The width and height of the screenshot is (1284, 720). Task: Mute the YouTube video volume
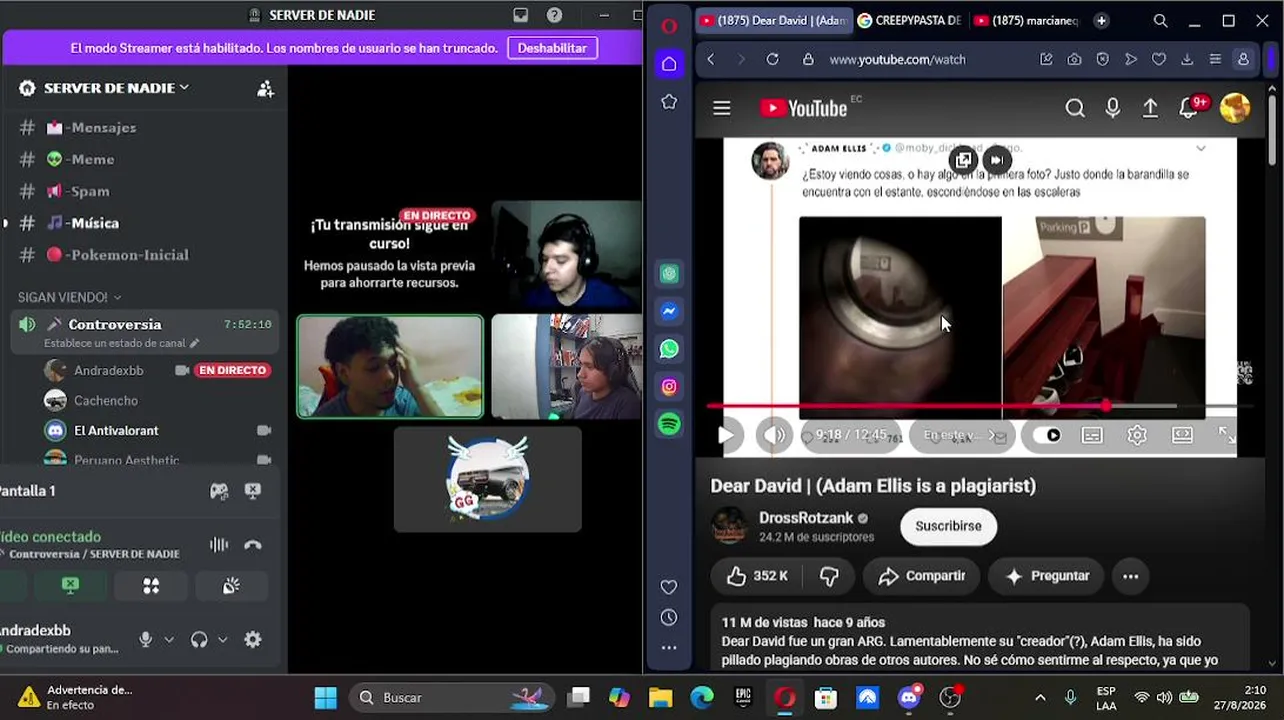[x=774, y=435]
